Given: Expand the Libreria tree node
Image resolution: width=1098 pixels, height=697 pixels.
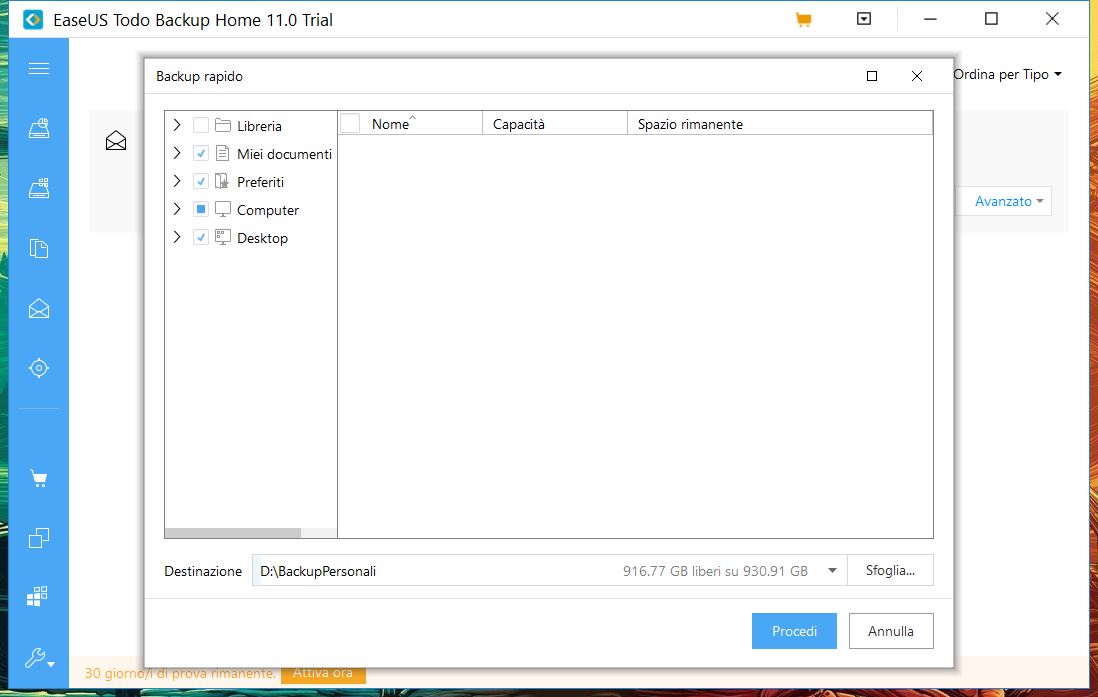Looking at the screenshot, I should tap(177, 125).
